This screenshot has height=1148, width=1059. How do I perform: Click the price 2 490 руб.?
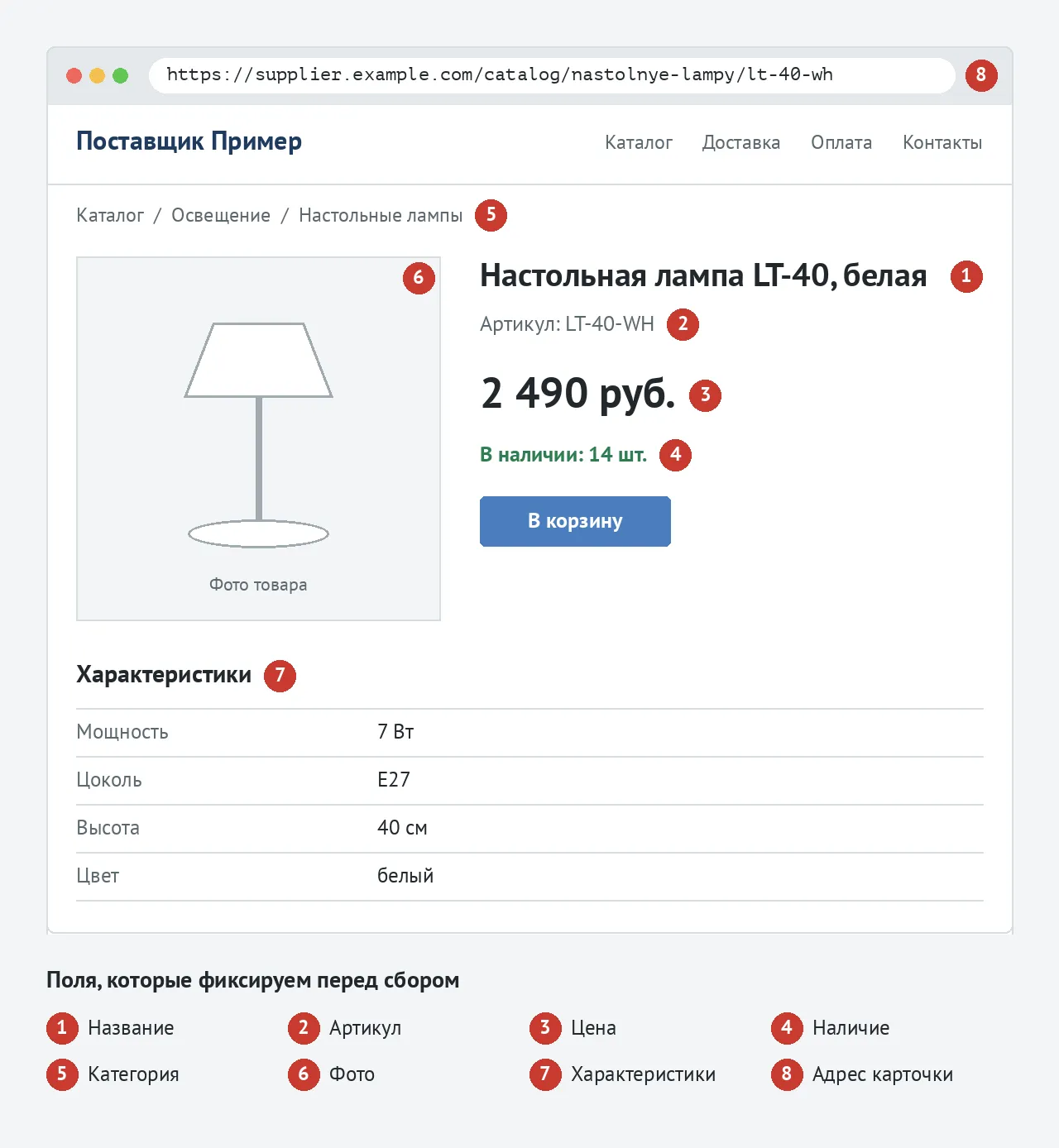coord(577,393)
